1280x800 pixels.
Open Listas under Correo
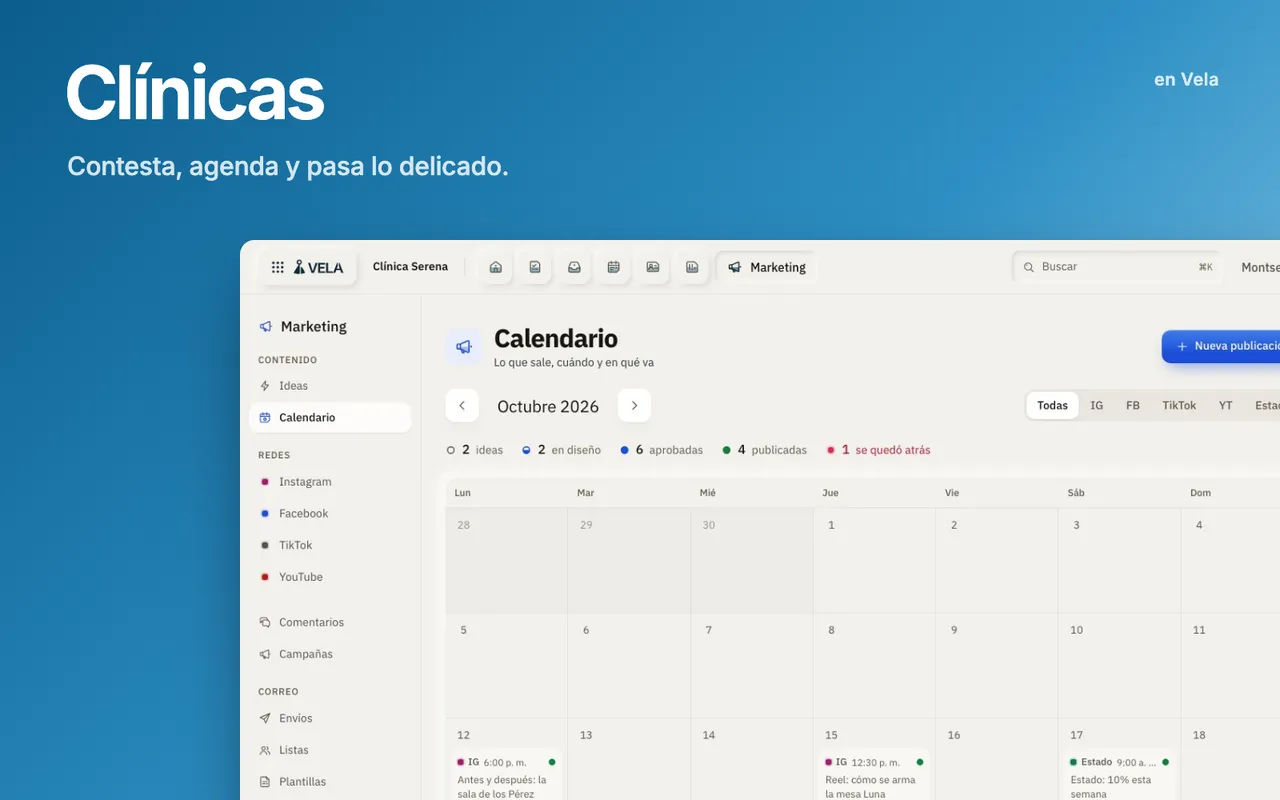point(330,750)
